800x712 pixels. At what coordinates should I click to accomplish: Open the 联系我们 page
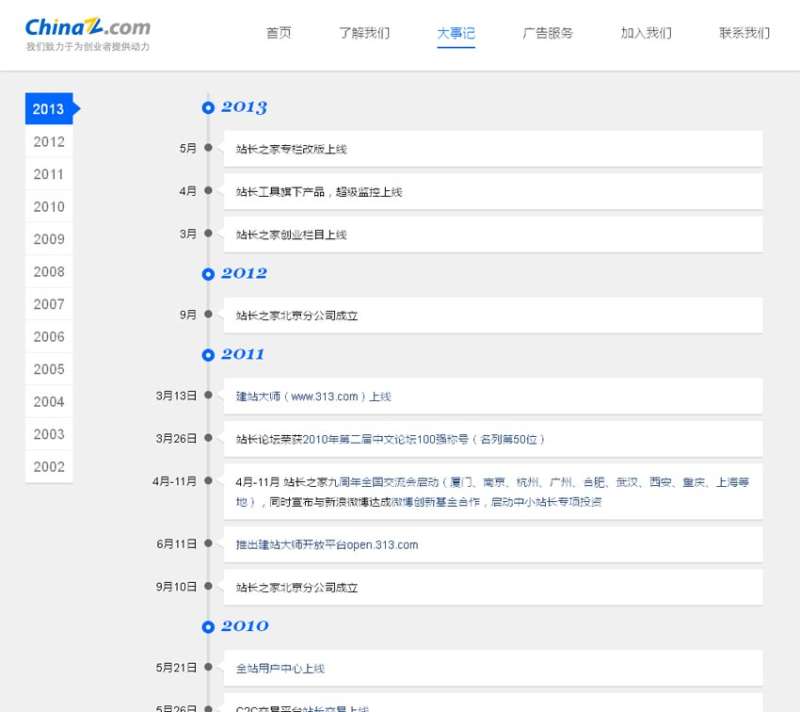click(744, 33)
